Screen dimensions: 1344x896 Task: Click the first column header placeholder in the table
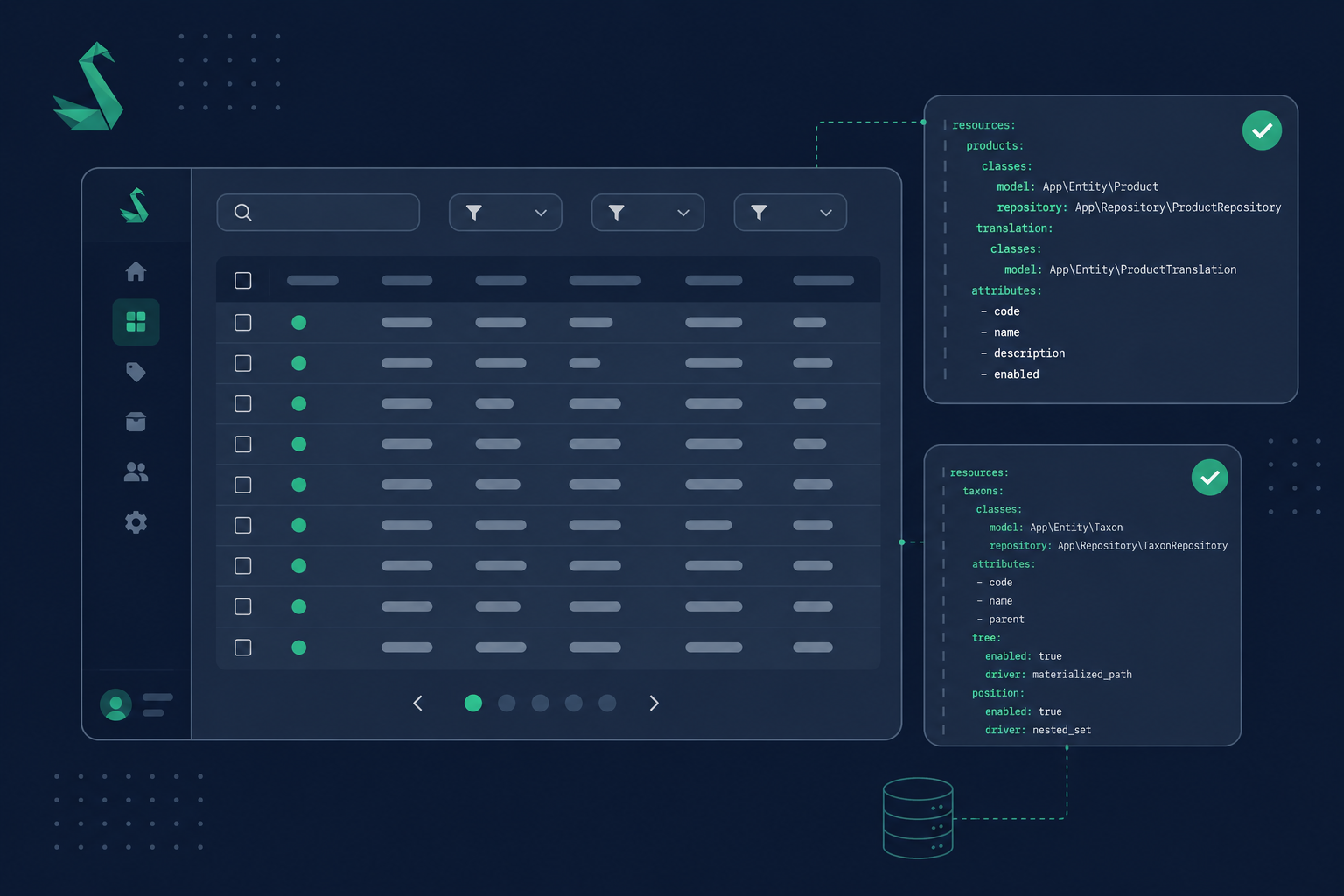click(312, 281)
